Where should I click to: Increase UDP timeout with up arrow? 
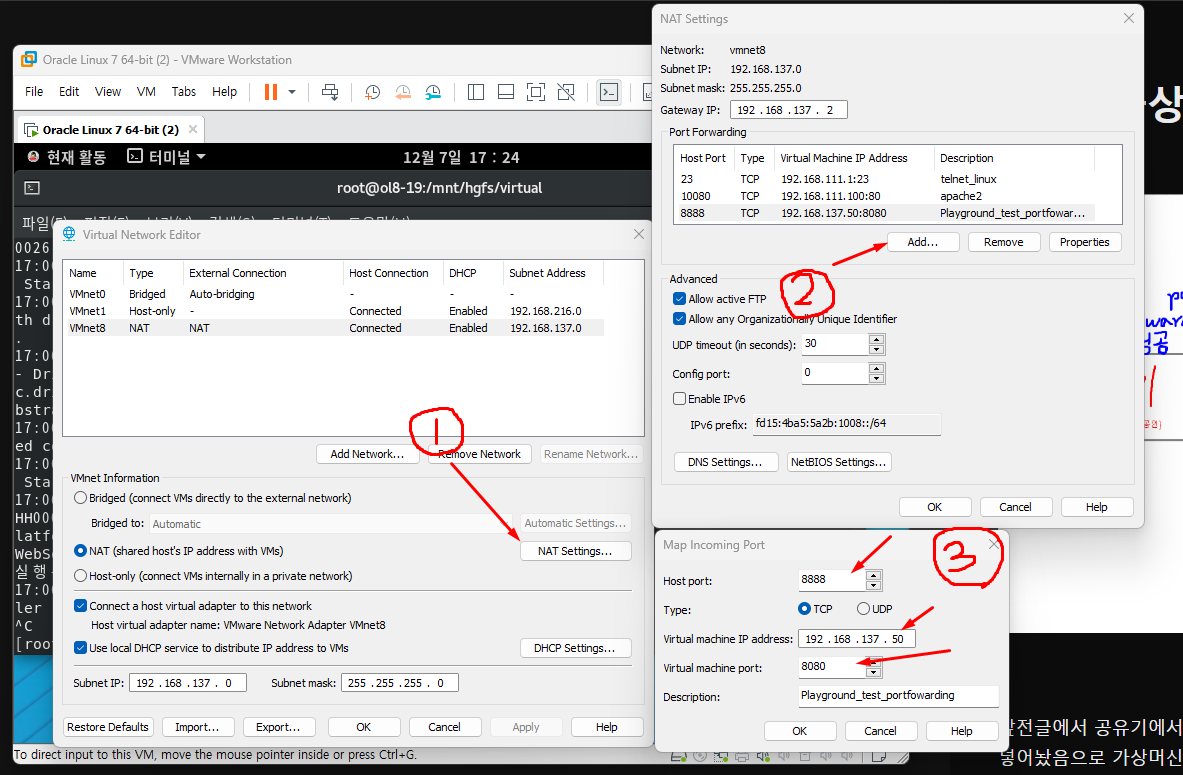(876, 340)
